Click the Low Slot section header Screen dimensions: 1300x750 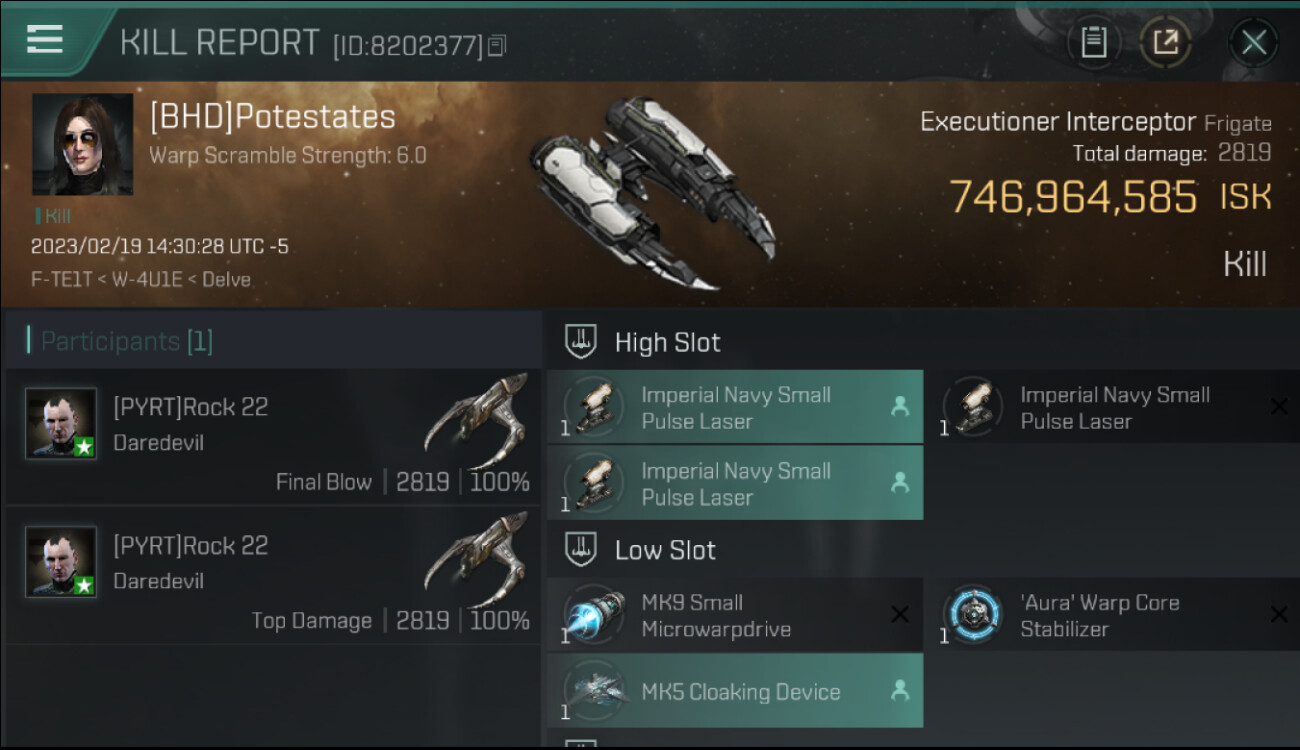pyautogui.click(x=665, y=550)
